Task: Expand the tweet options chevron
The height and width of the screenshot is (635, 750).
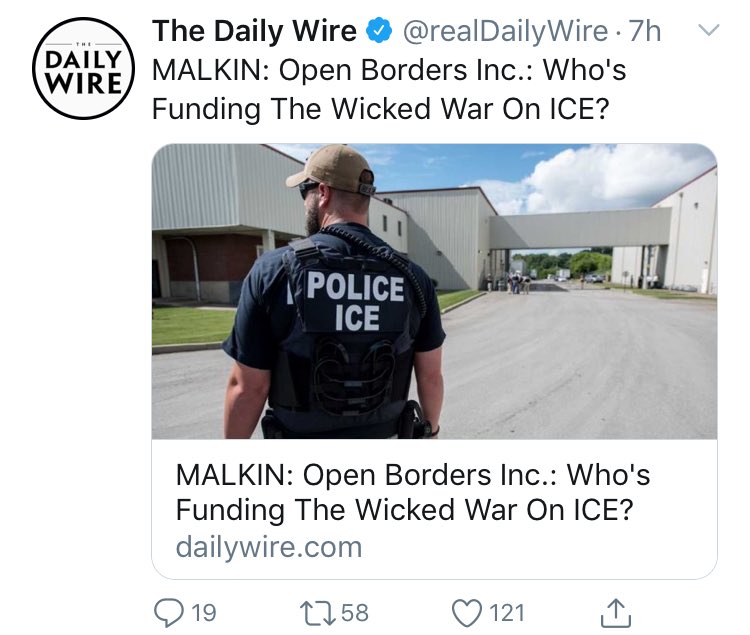Action: (x=708, y=31)
